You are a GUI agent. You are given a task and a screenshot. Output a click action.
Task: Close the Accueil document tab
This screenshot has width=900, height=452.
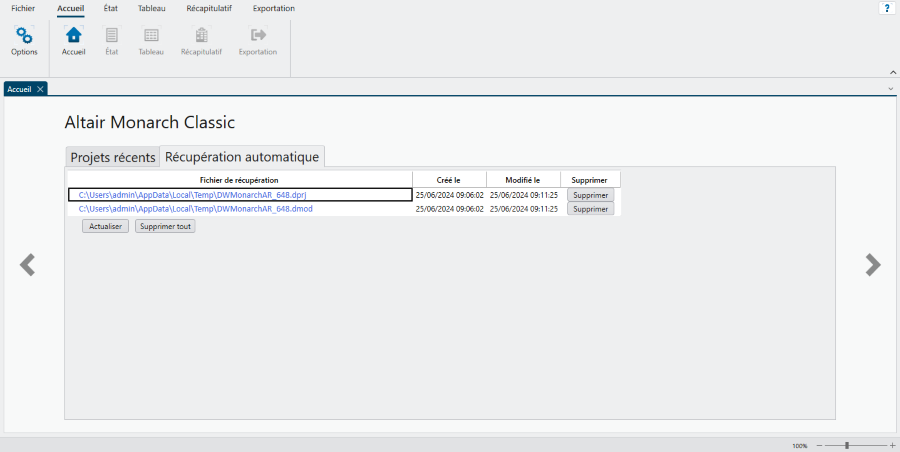coord(40,89)
